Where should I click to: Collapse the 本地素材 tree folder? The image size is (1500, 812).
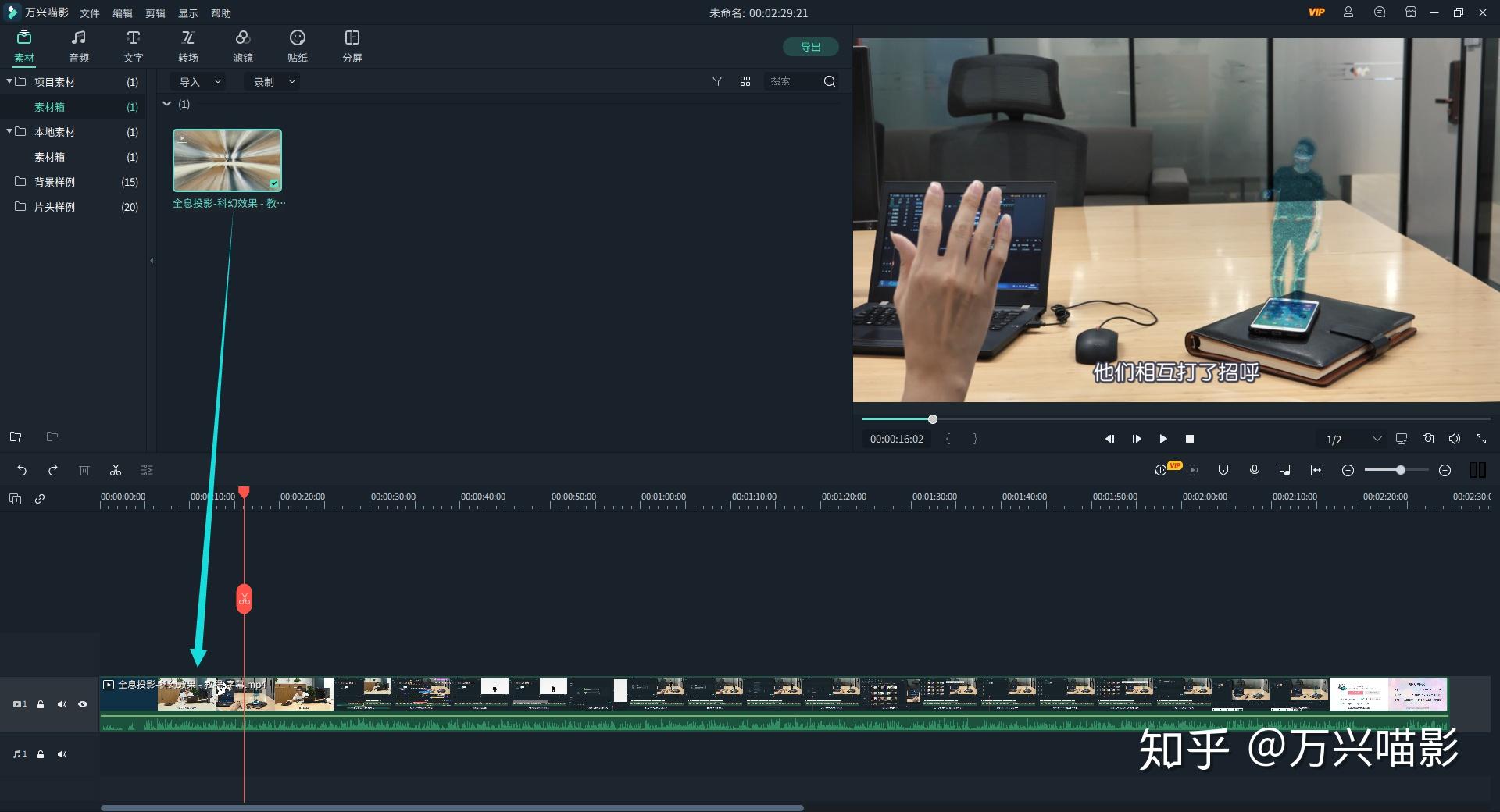pos(9,131)
